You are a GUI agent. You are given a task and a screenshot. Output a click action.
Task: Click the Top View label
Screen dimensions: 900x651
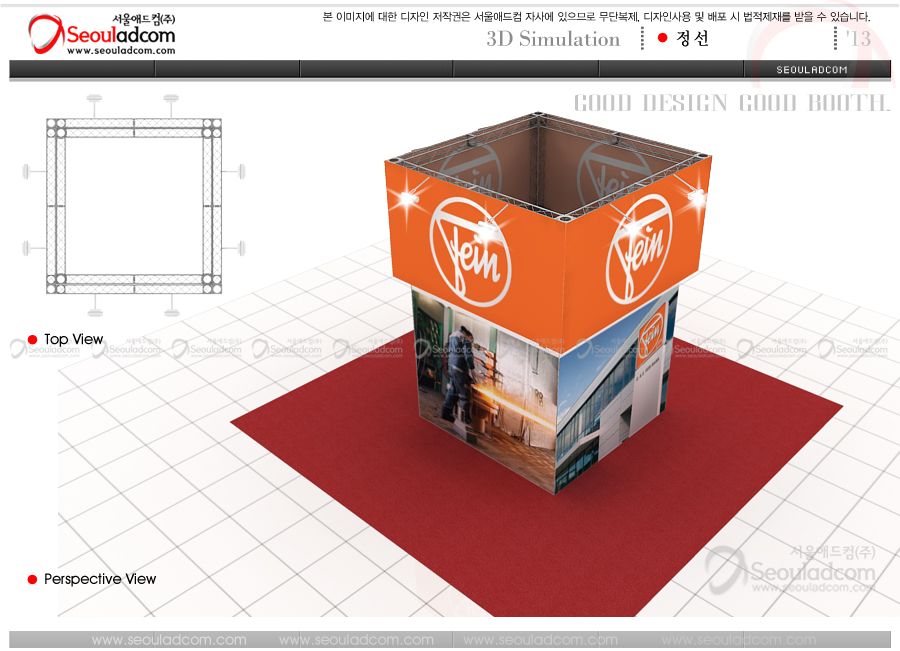point(73,340)
